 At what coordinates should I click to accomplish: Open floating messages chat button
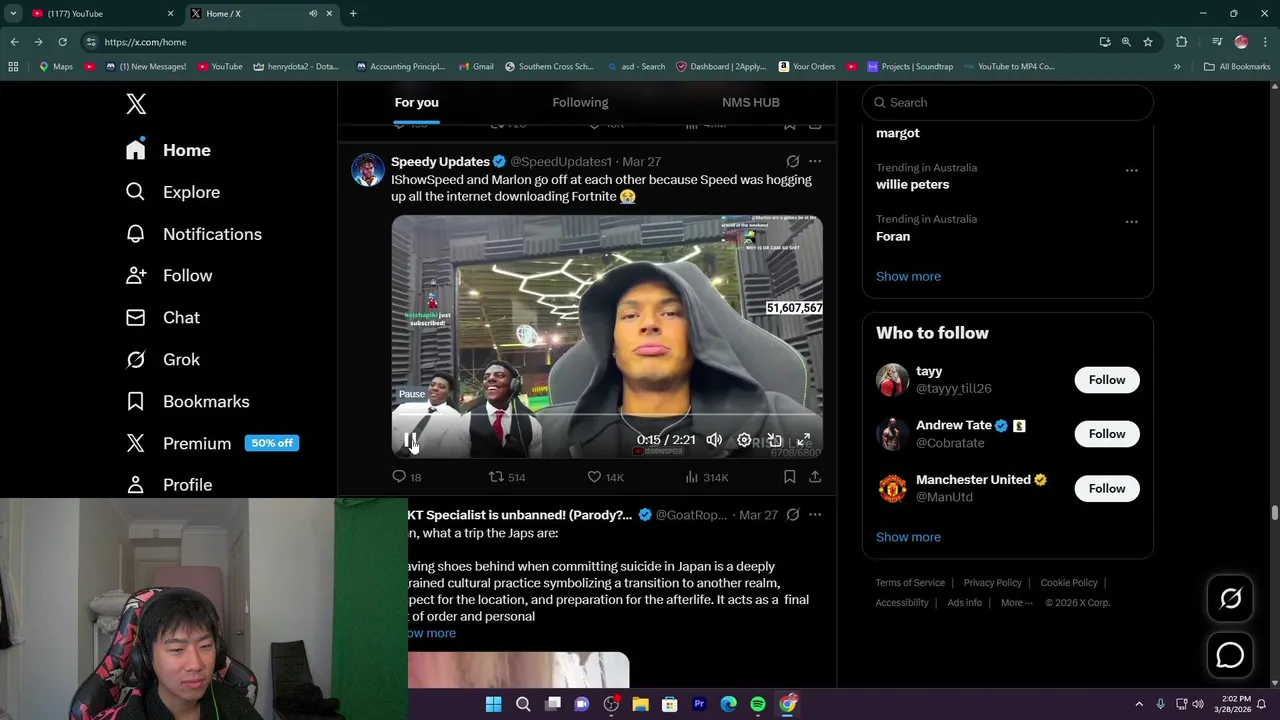1230,655
